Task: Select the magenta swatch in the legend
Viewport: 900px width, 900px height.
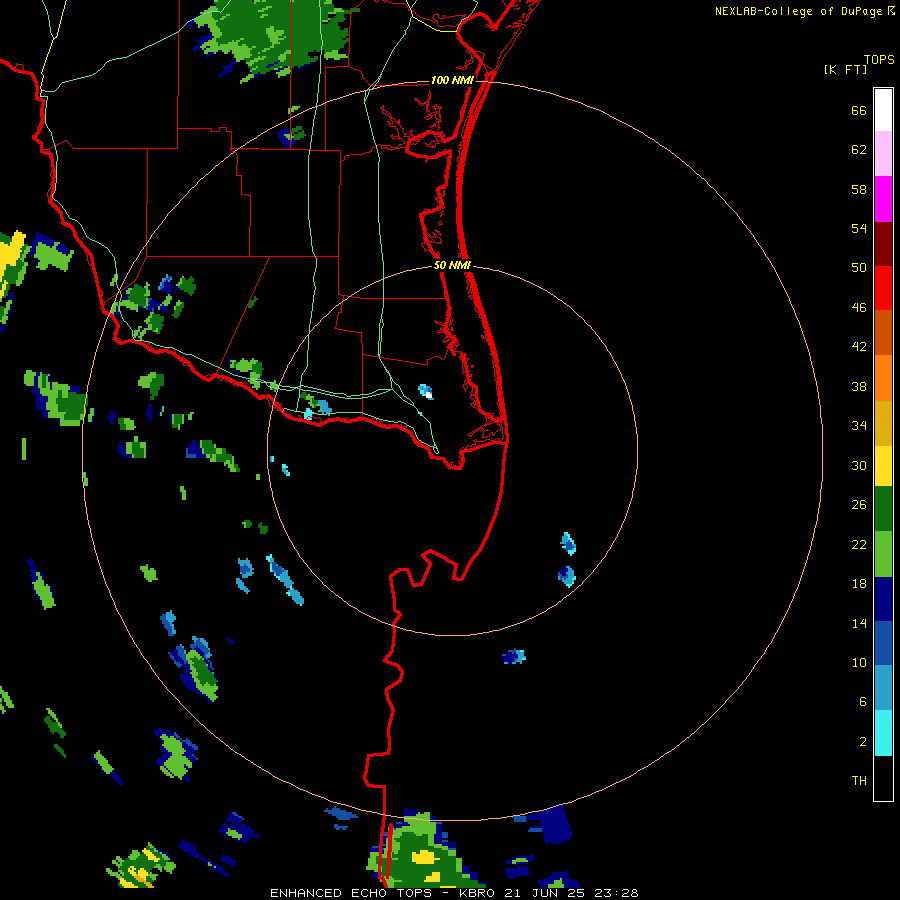Action: coord(883,199)
